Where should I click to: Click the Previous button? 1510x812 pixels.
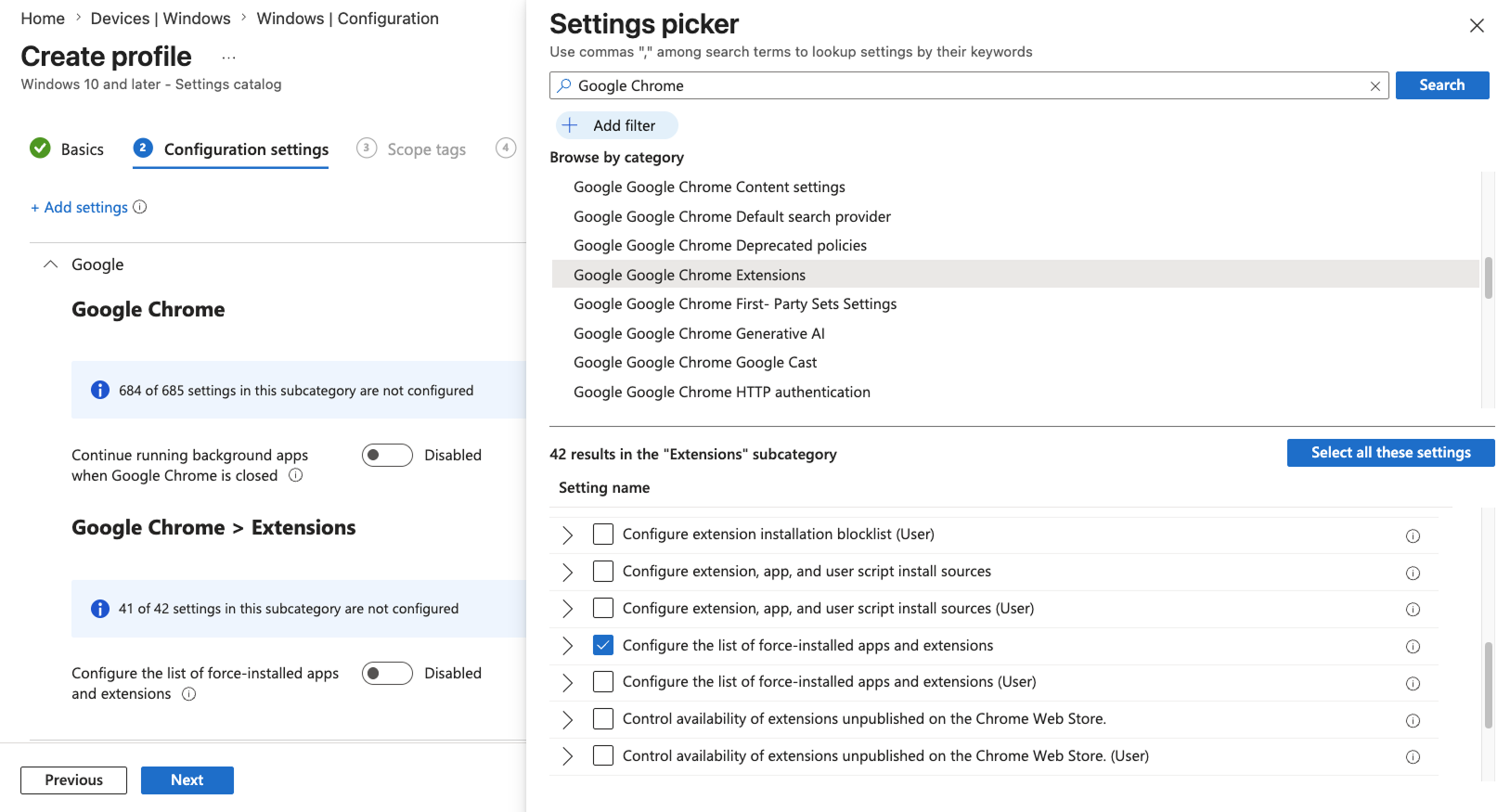[74, 780]
